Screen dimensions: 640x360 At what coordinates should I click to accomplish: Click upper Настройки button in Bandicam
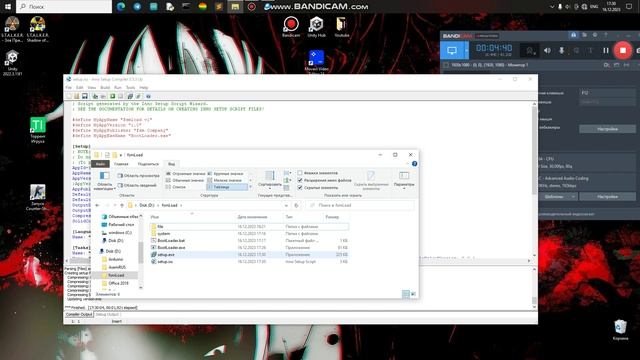pyautogui.click(x=607, y=129)
